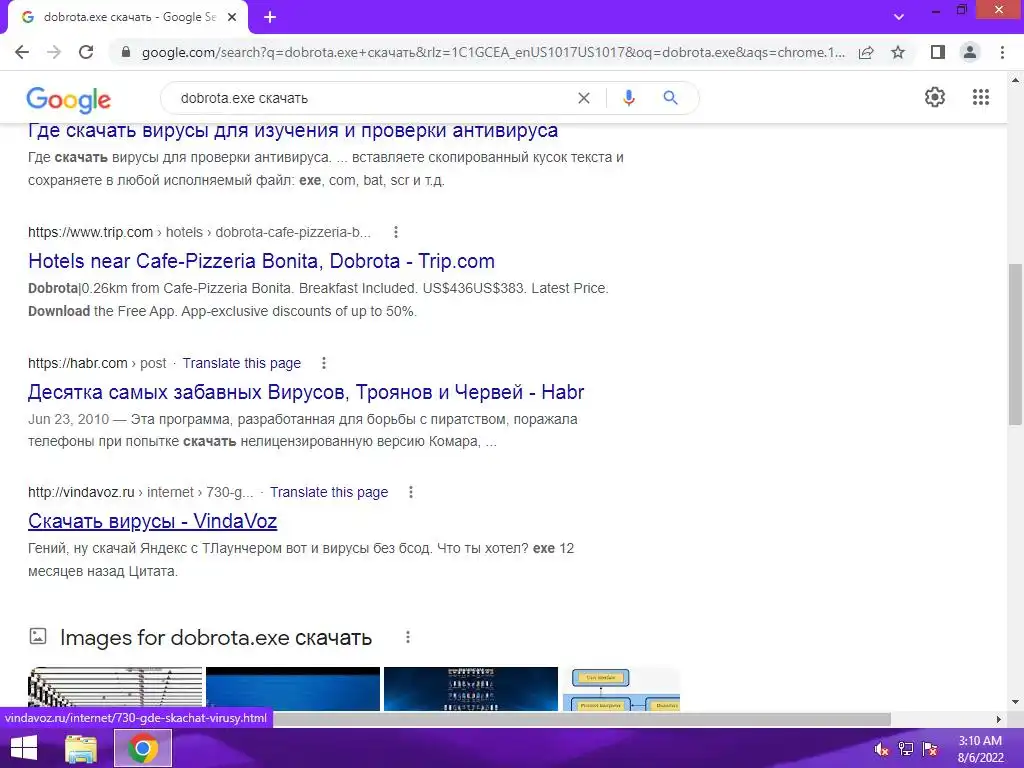The image size is (1024, 768).
Task: Click the https://habr.com breadcrumb URL
Action: [78, 363]
